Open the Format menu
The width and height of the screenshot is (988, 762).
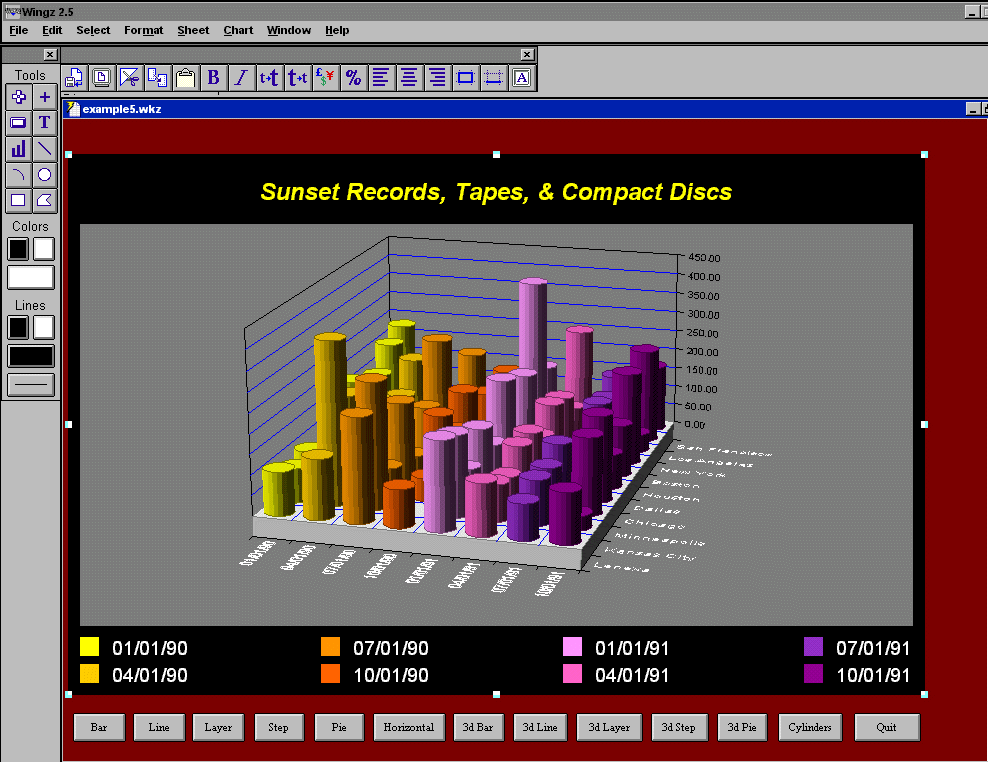[143, 30]
